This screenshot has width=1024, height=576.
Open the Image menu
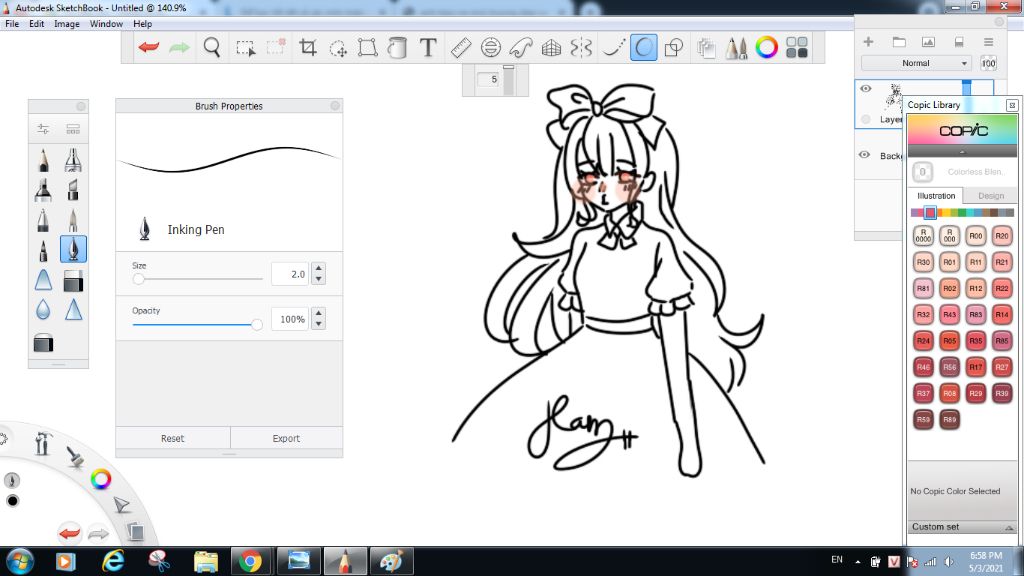pos(67,23)
